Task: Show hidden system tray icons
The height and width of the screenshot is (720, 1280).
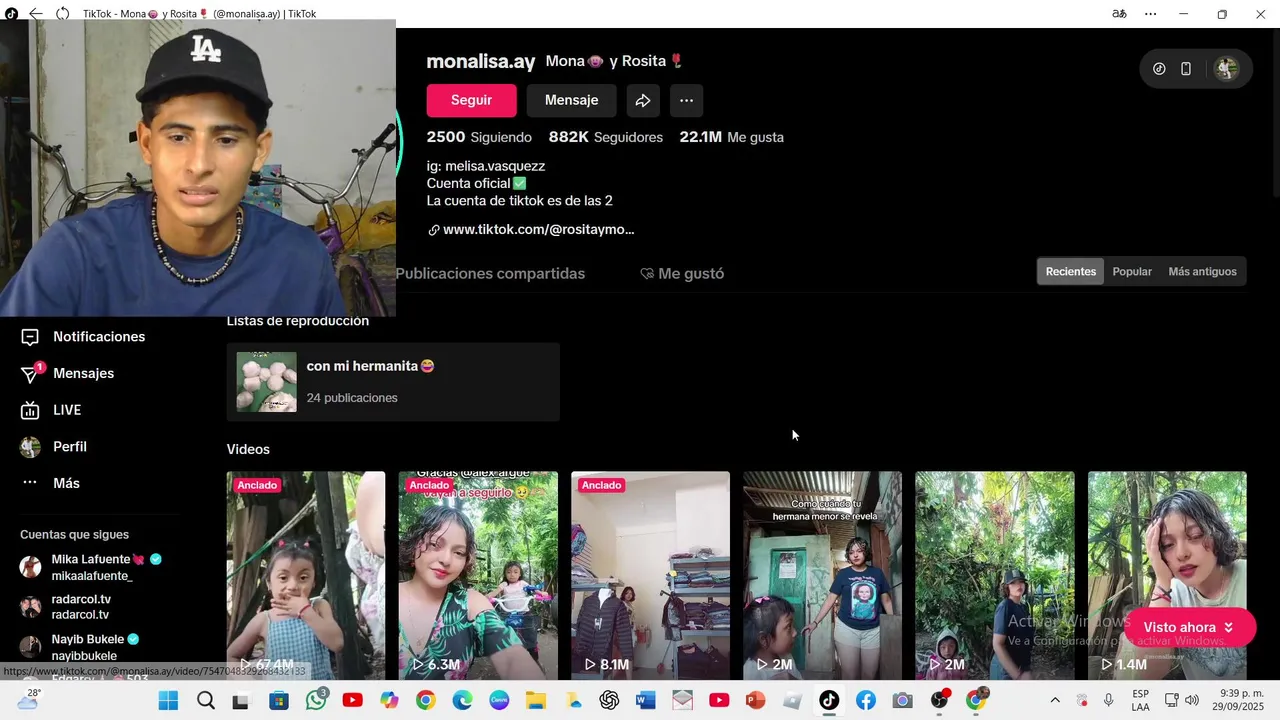Action: (1054, 701)
